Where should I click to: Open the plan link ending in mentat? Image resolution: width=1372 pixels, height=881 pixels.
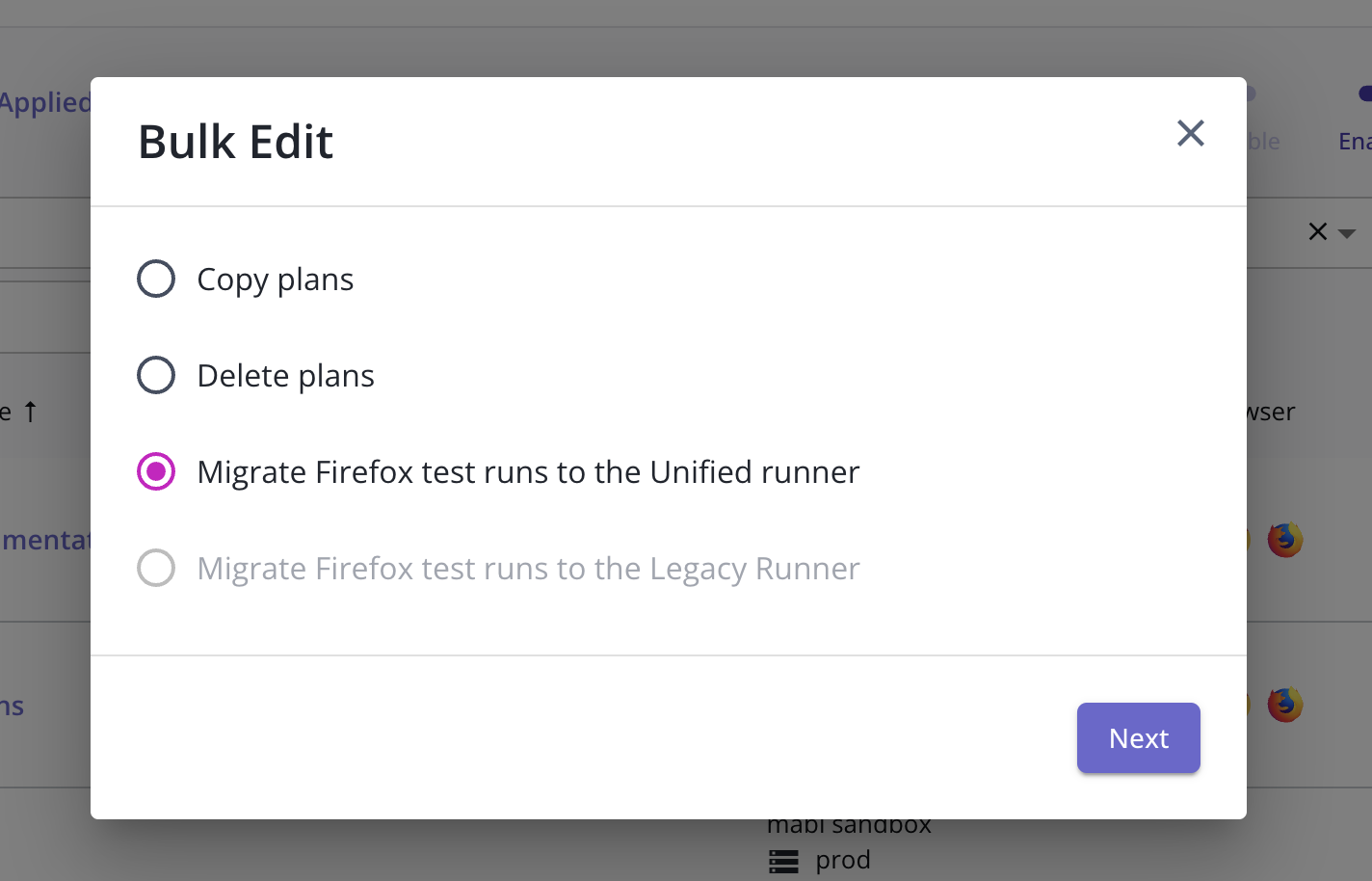tap(45, 540)
